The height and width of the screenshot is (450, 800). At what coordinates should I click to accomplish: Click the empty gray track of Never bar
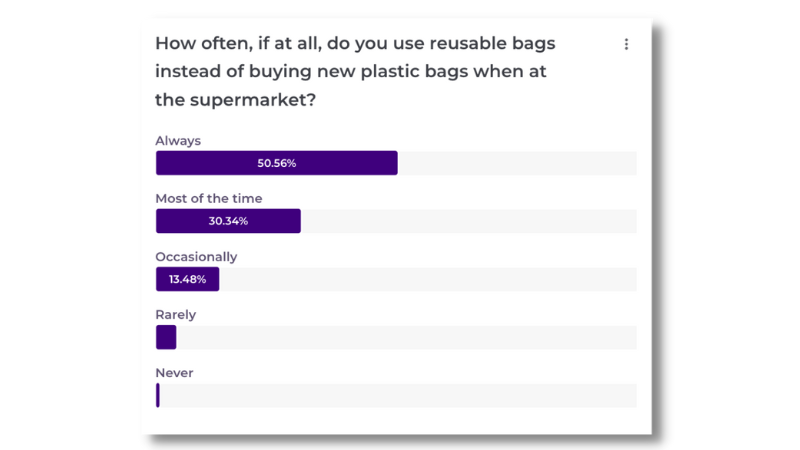tap(398, 395)
